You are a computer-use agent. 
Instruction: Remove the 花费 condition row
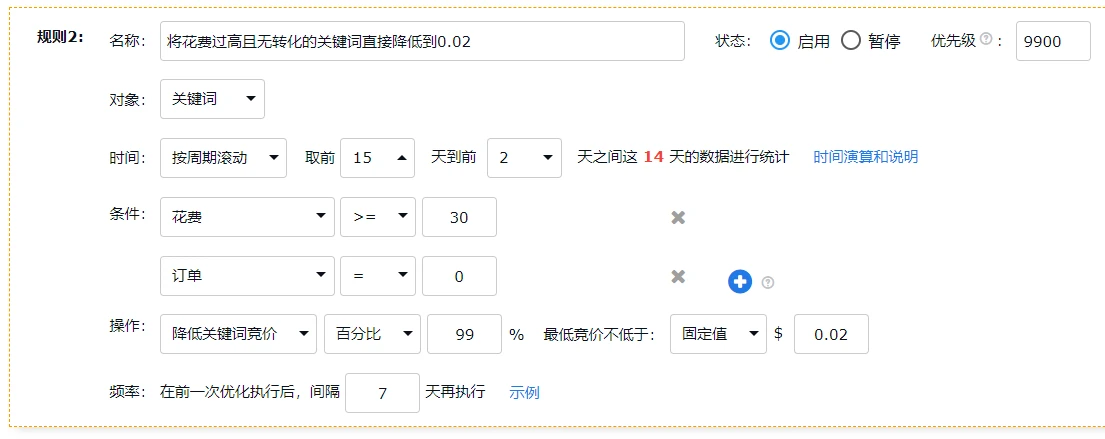point(678,217)
